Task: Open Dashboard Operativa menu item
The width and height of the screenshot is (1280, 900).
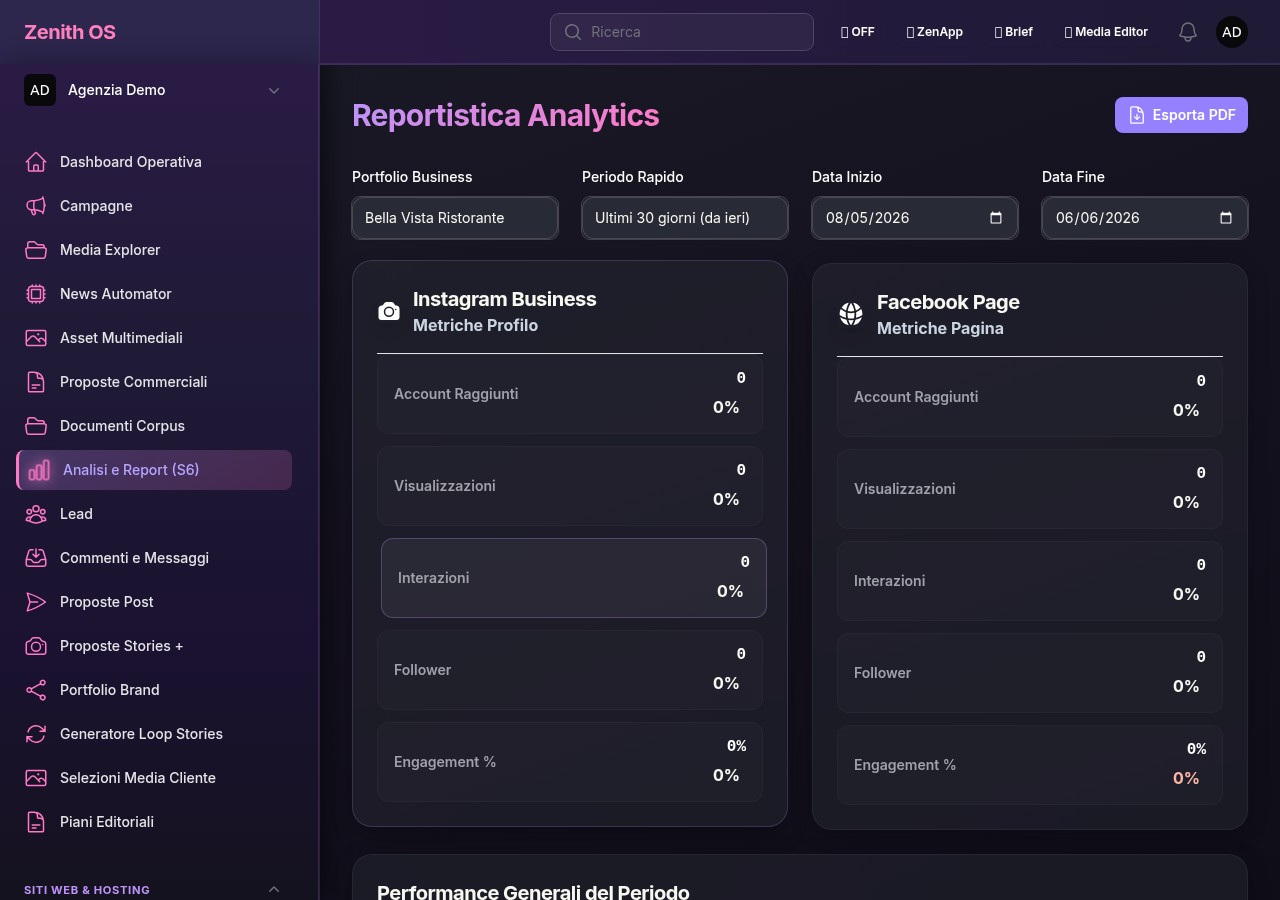Action: [154, 162]
